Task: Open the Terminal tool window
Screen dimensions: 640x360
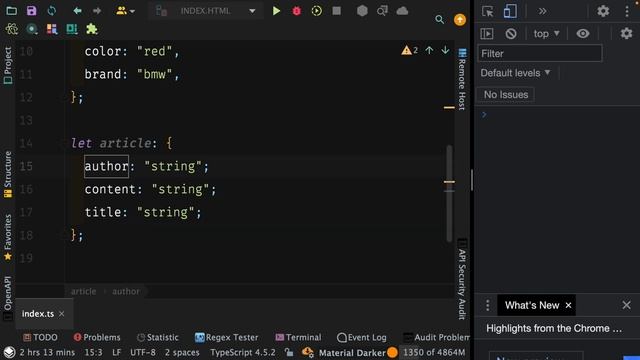Action: (298, 338)
